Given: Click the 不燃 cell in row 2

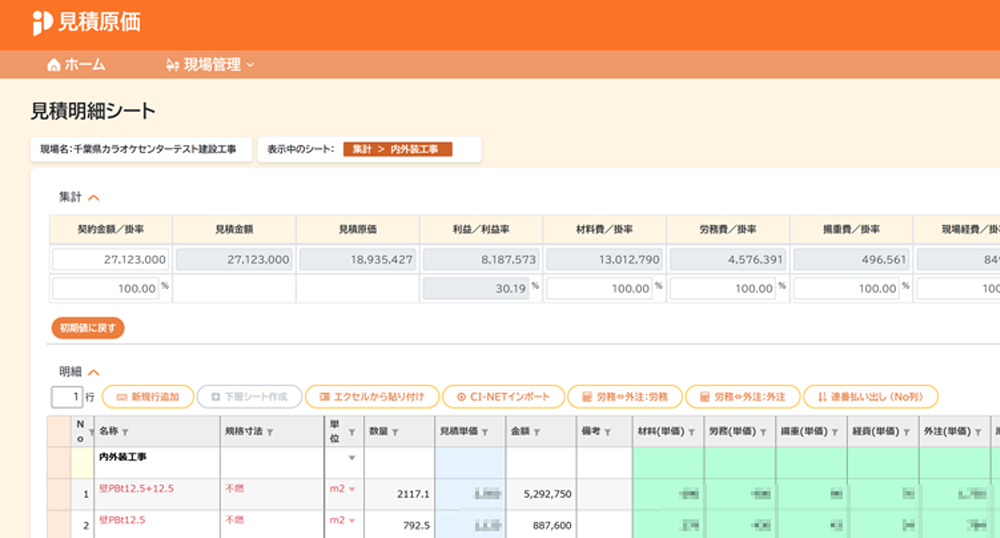Looking at the screenshot, I should [272, 525].
